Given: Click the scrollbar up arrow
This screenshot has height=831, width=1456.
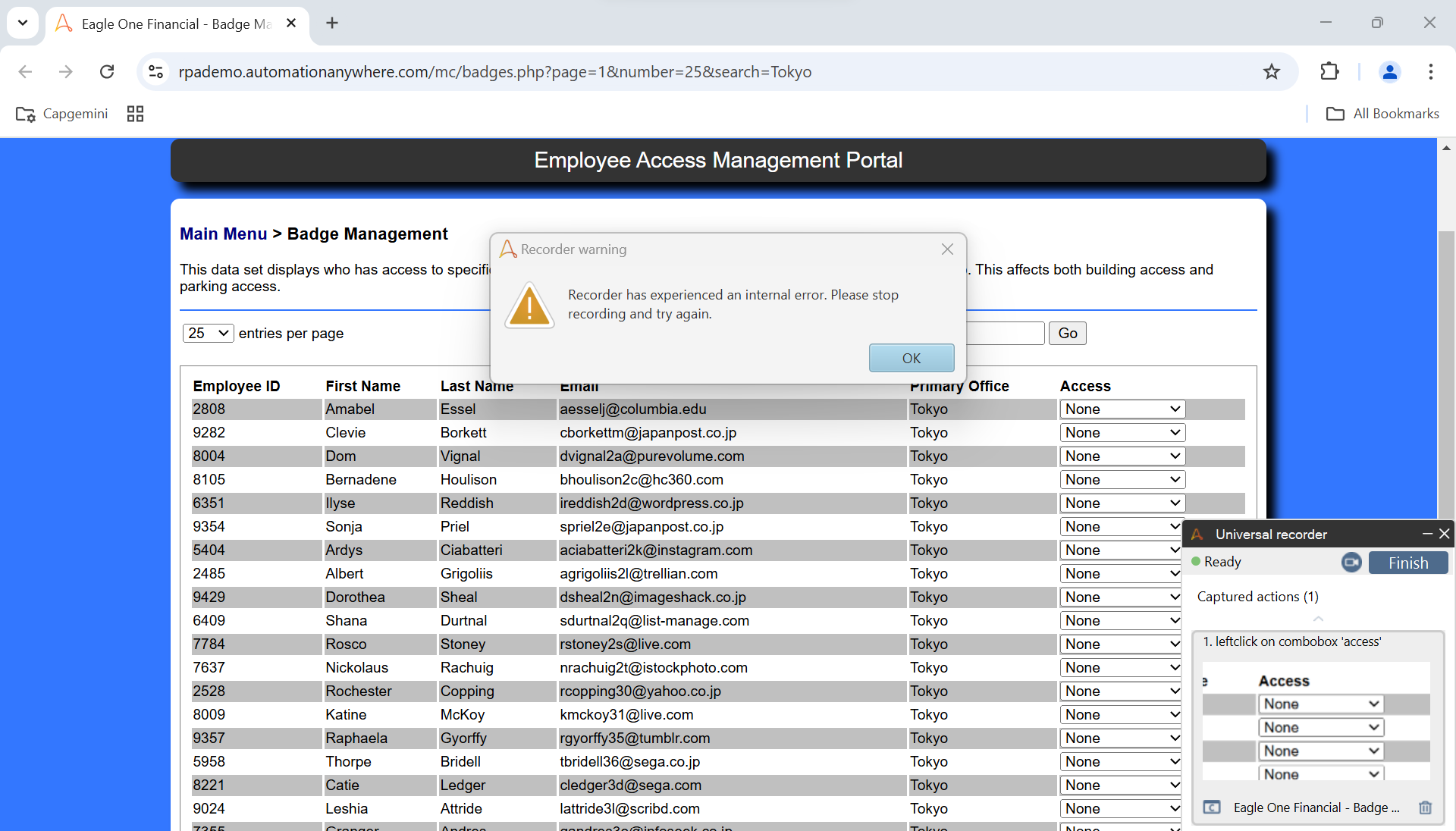Looking at the screenshot, I should click(1446, 148).
